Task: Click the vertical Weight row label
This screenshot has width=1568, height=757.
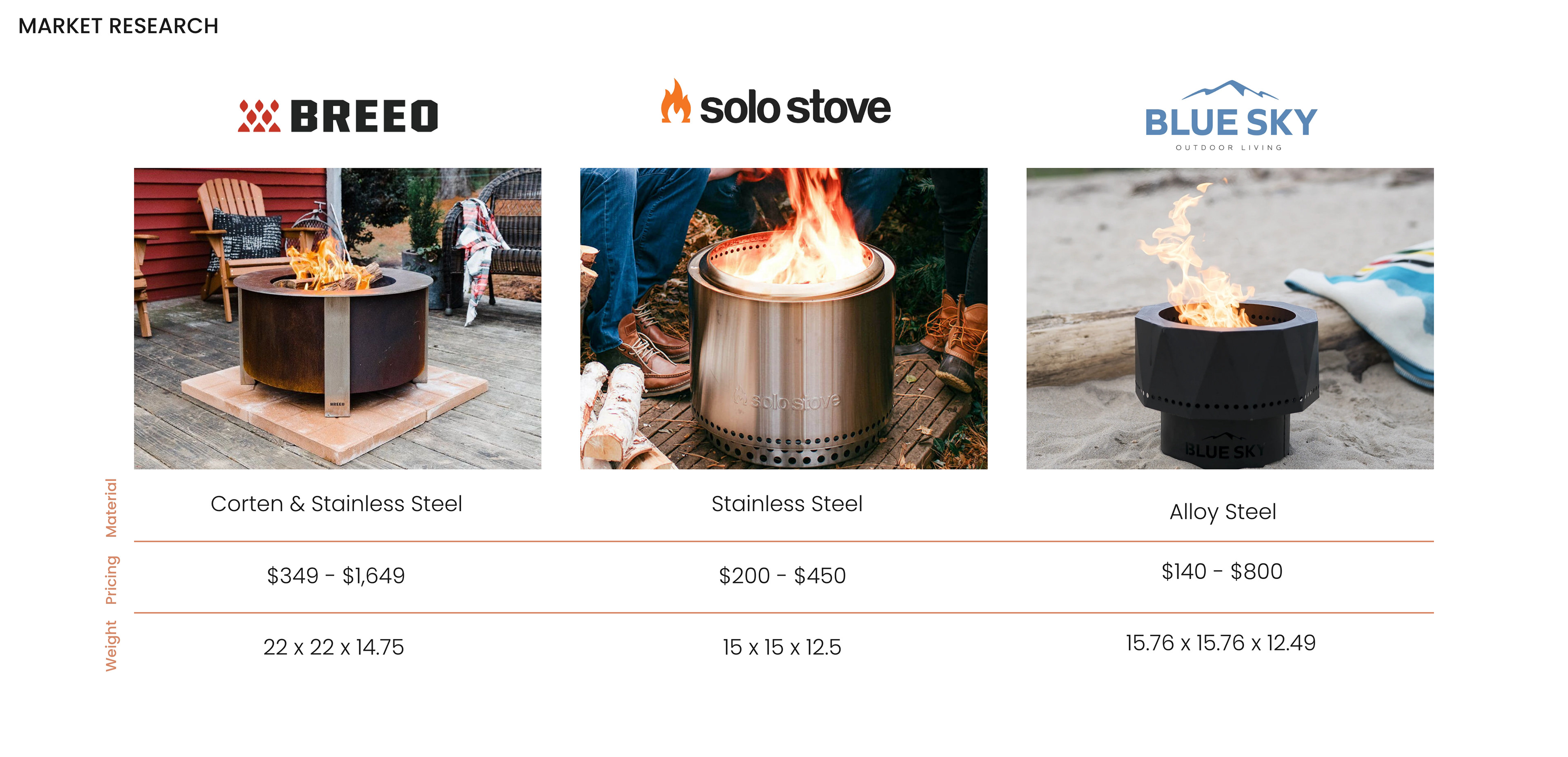Action: [111, 646]
